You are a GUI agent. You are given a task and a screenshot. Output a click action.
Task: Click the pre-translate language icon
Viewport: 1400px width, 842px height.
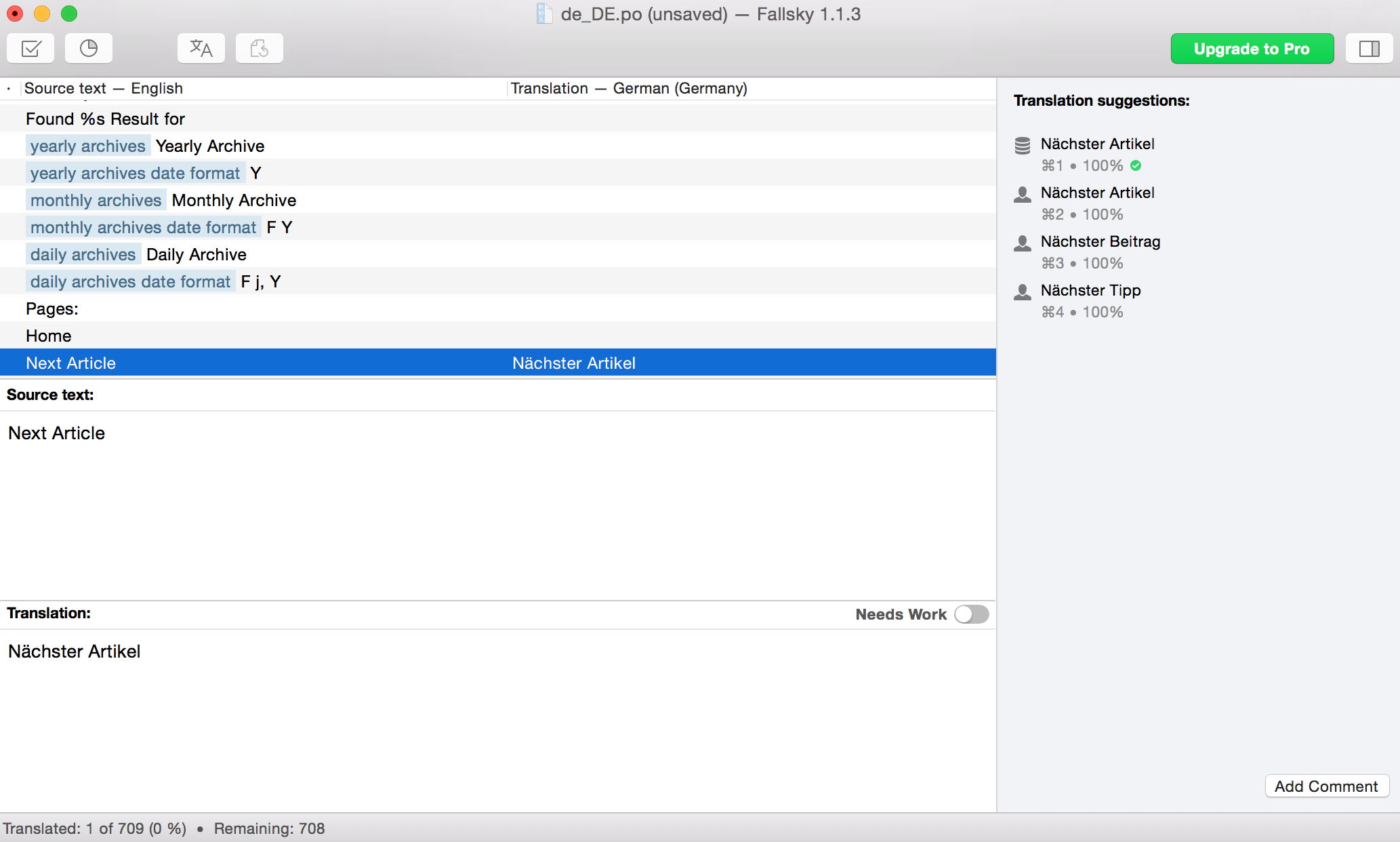pos(201,49)
